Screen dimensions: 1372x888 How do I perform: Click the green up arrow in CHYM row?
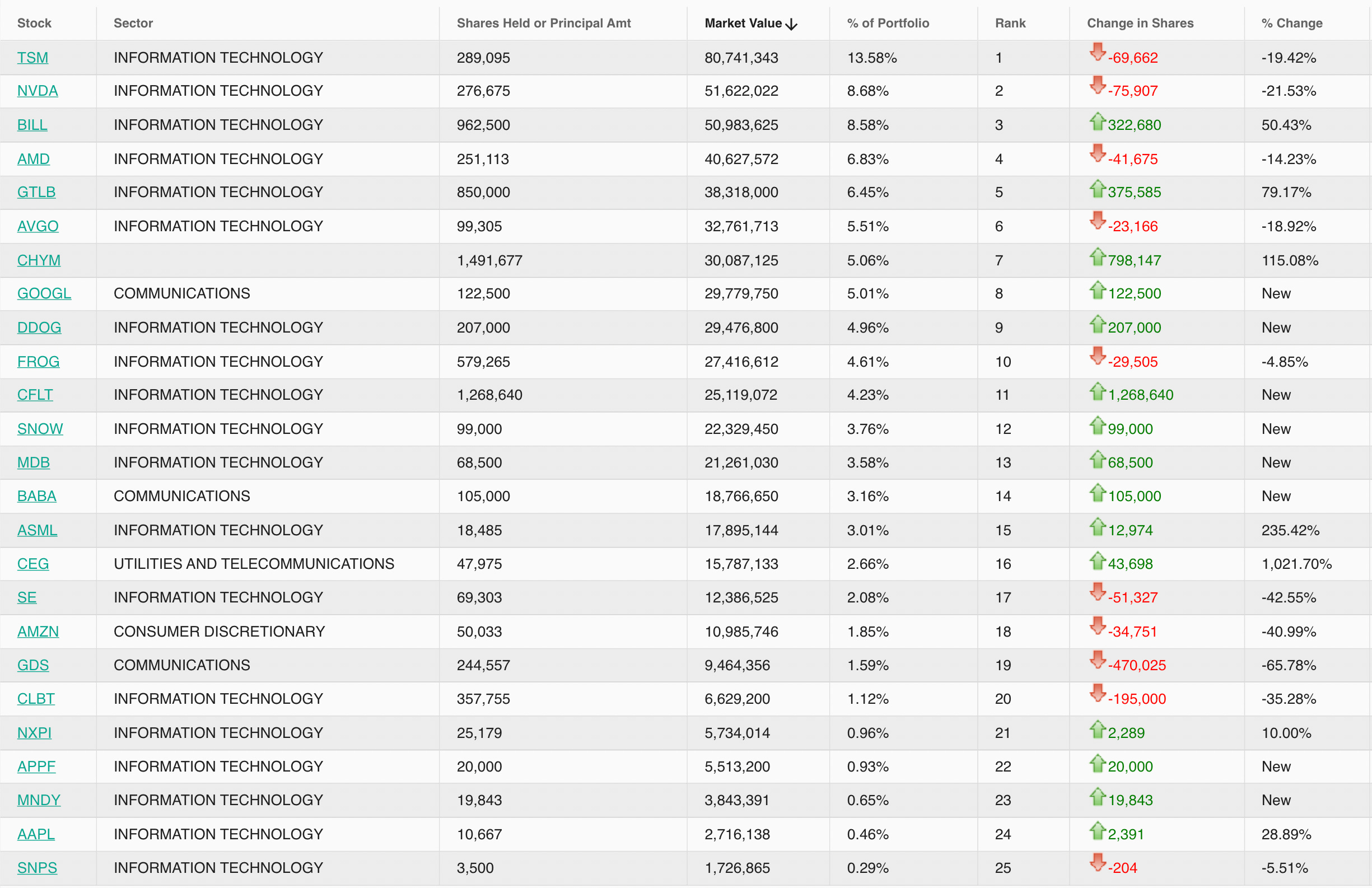click(1097, 256)
